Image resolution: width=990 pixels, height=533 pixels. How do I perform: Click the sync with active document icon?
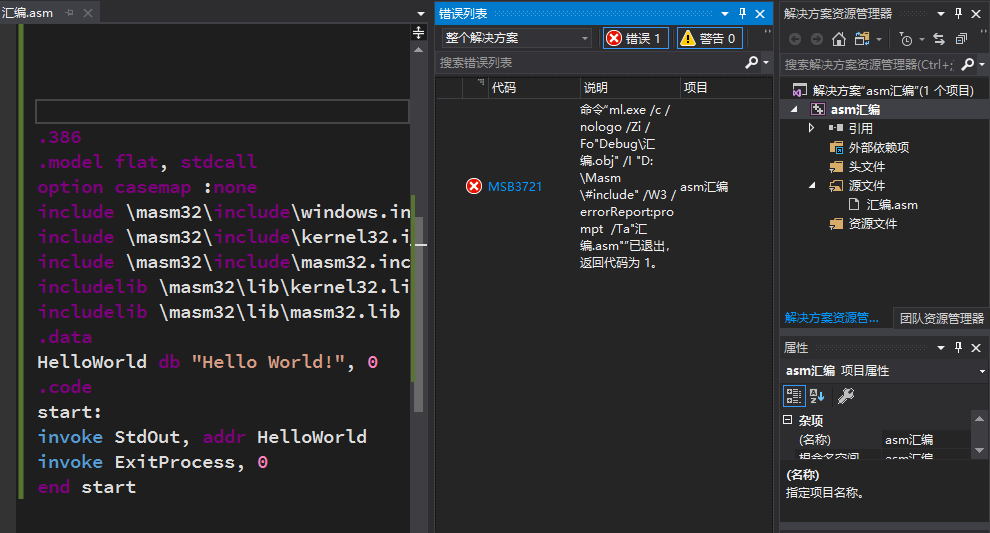click(939, 39)
